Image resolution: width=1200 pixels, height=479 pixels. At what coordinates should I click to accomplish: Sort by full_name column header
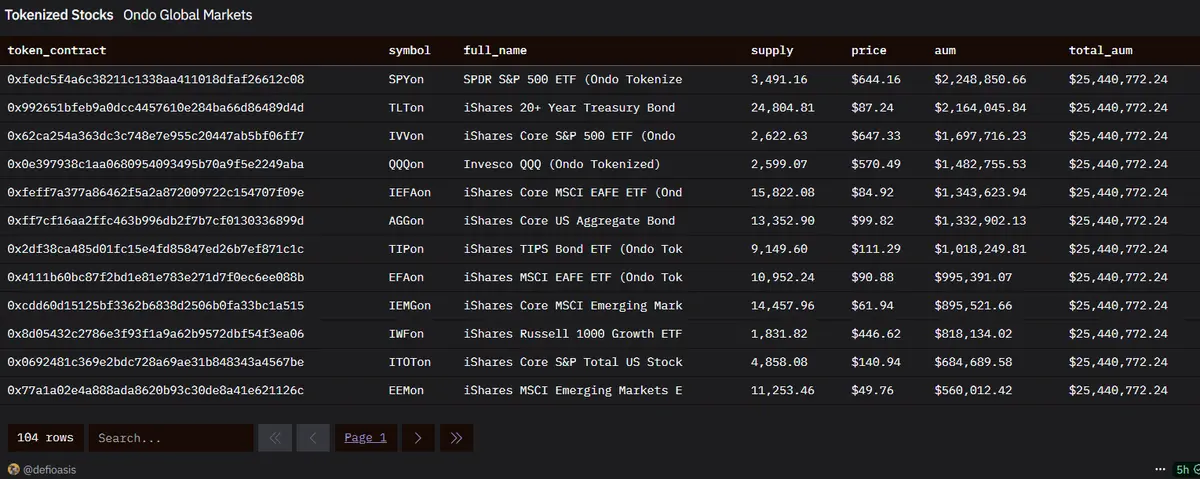pos(495,50)
